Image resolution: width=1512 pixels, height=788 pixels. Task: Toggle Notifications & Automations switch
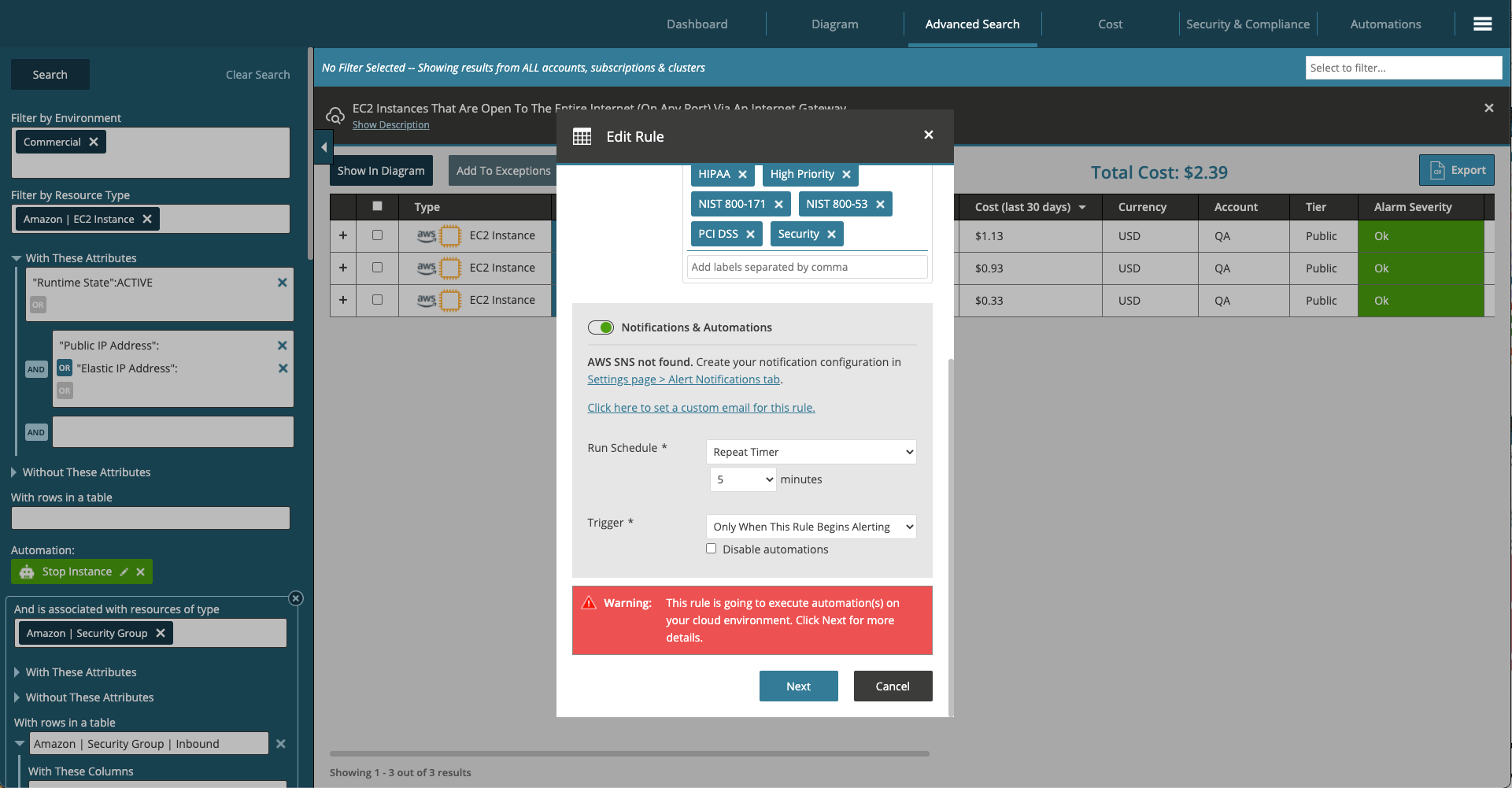(601, 327)
